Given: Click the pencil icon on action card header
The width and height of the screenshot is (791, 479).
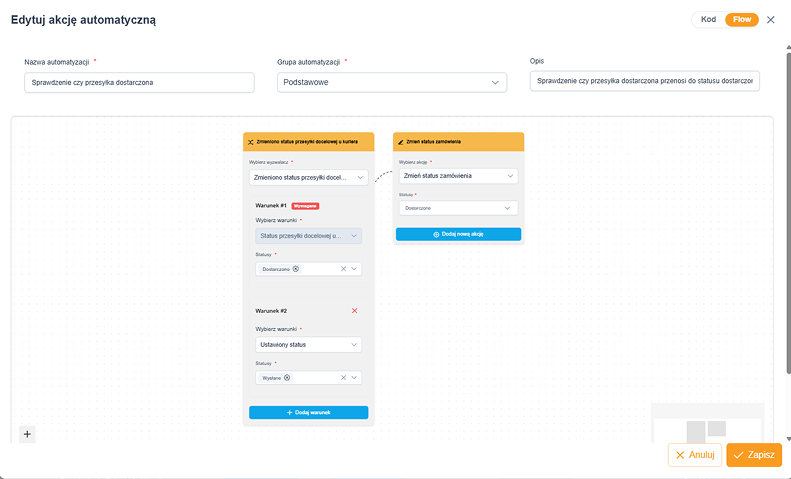Looking at the screenshot, I should pos(401,142).
